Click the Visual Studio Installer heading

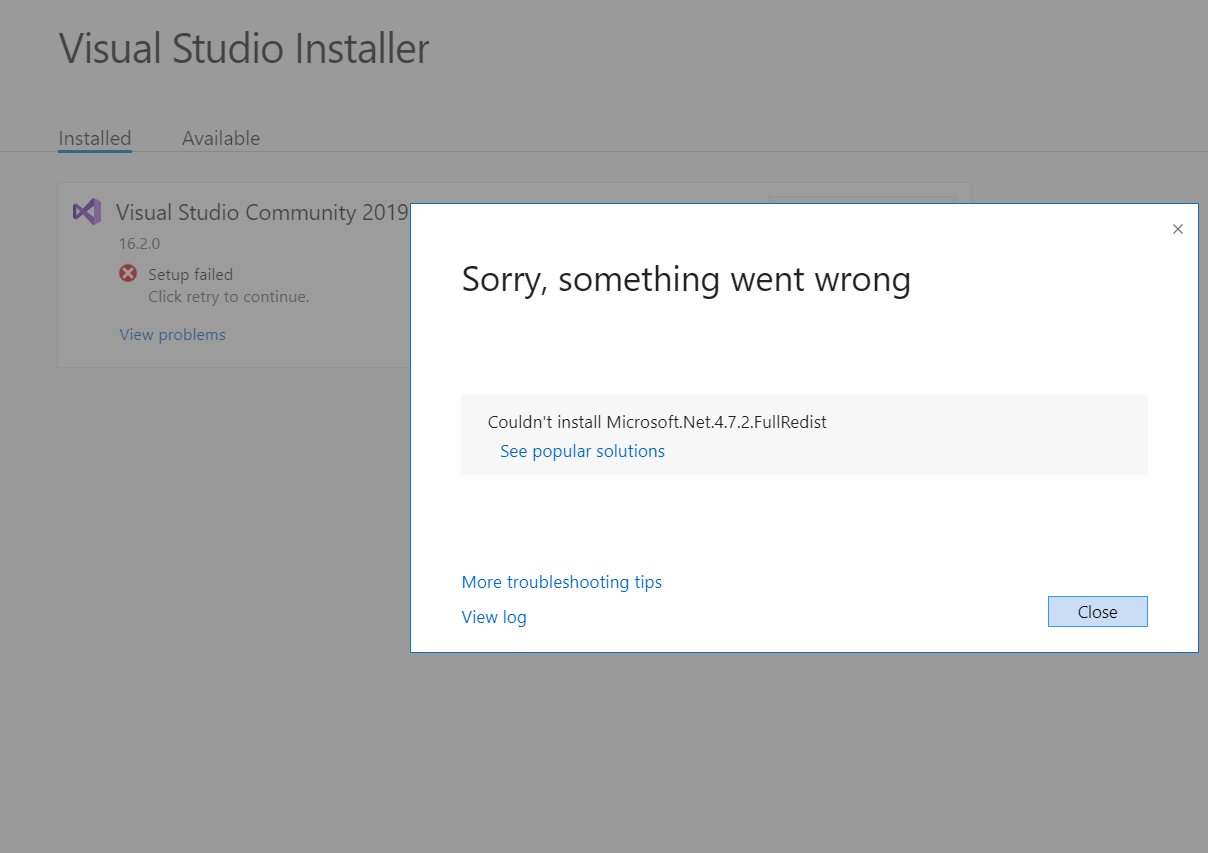click(244, 48)
